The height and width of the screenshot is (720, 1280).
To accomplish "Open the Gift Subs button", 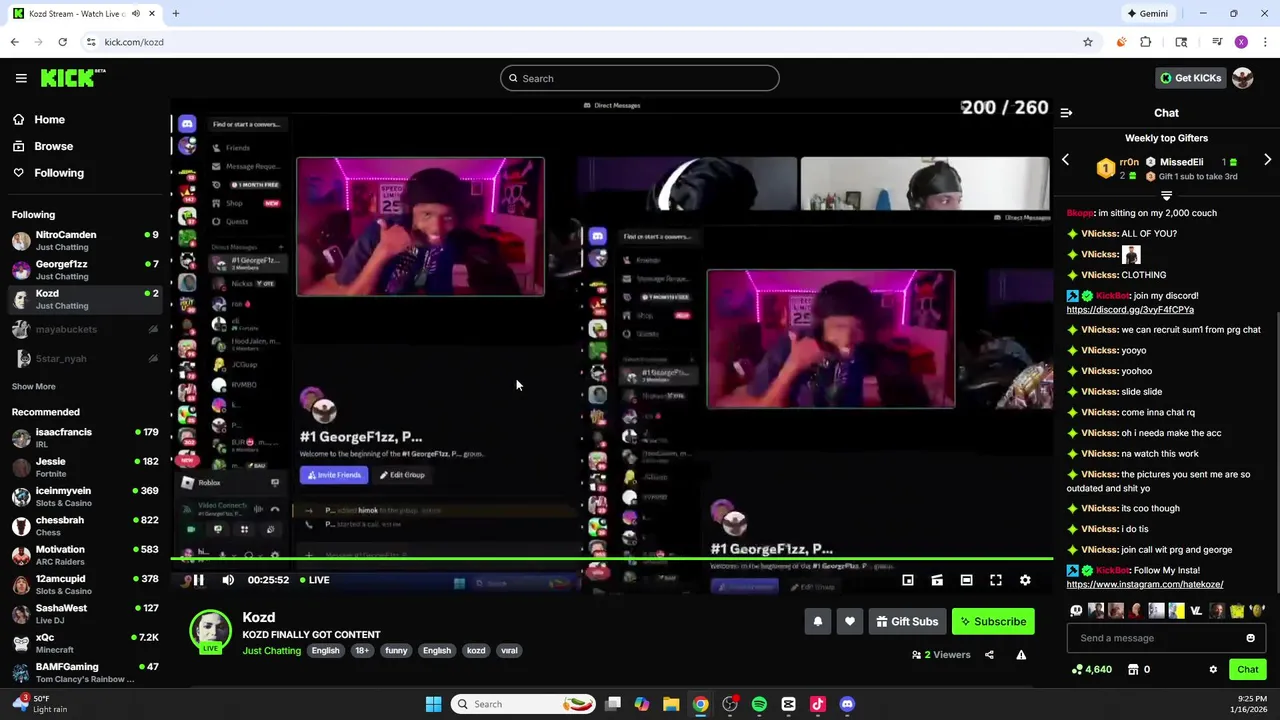I will coord(907,621).
